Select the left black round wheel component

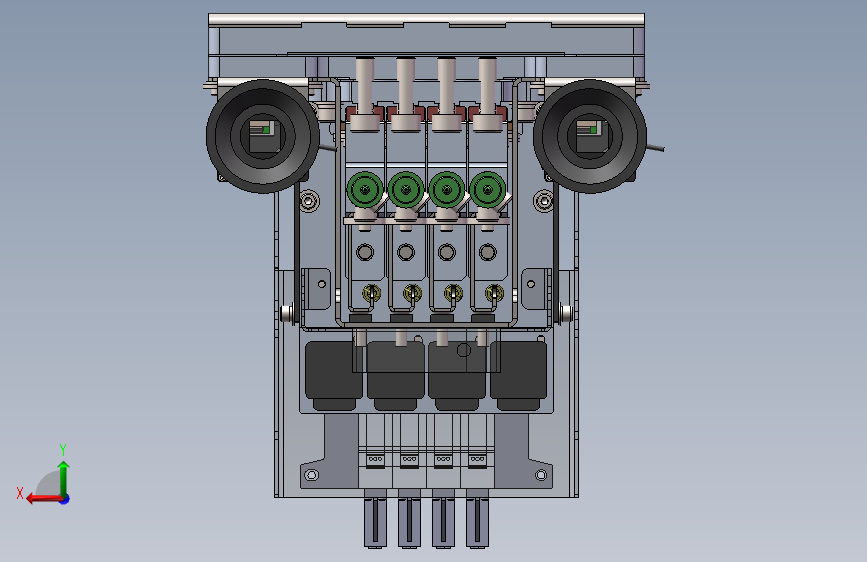point(263,136)
